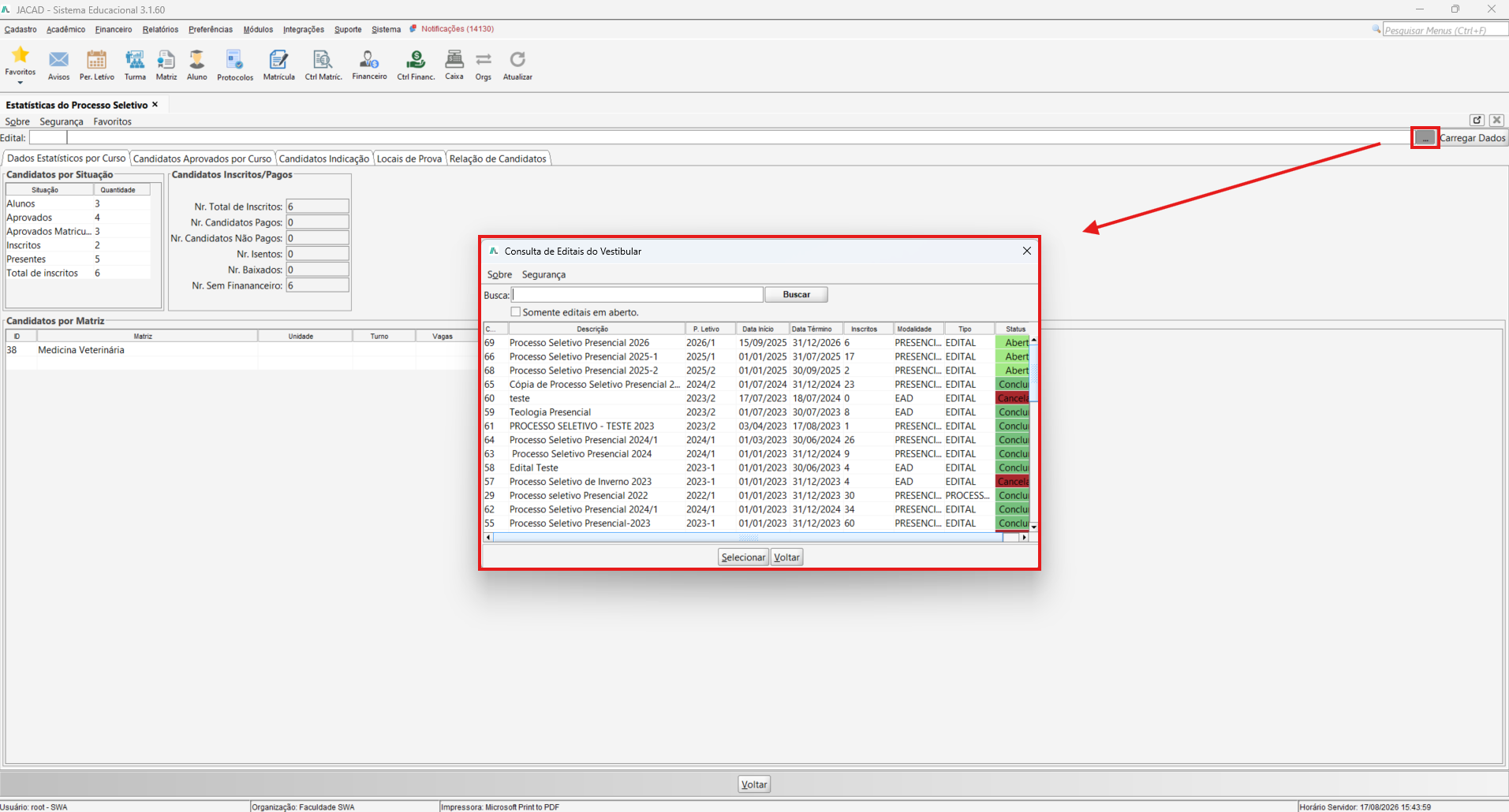The height and width of the screenshot is (812, 1509).
Task: Select row 'PROCESSO SELETIVO - TESTE 2023'
Action: 756,426
